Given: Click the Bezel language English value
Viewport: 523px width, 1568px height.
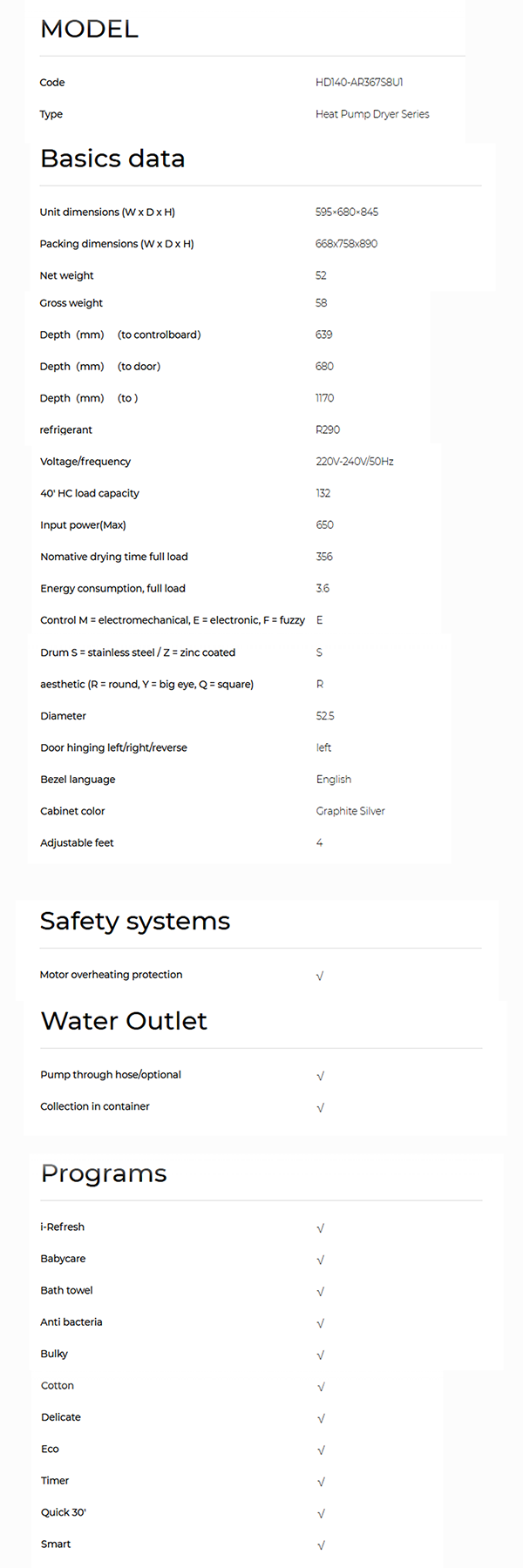Looking at the screenshot, I should pyautogui.click(x=334, y=780).
